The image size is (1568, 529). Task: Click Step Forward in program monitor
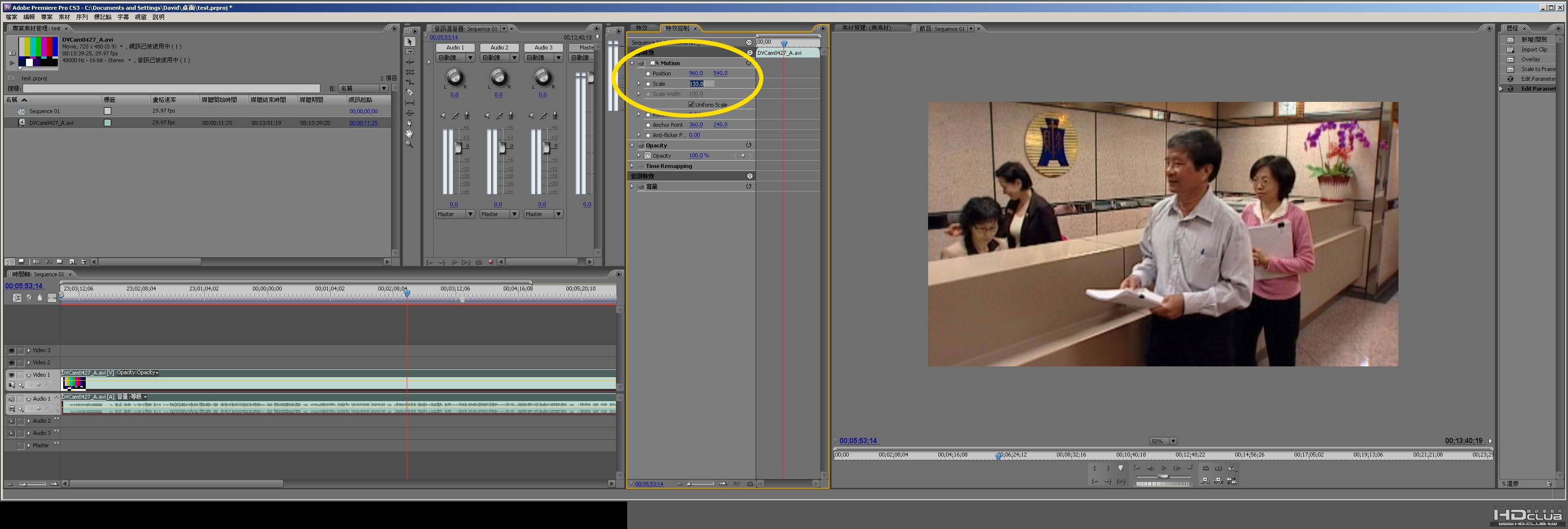point(1176,468)
